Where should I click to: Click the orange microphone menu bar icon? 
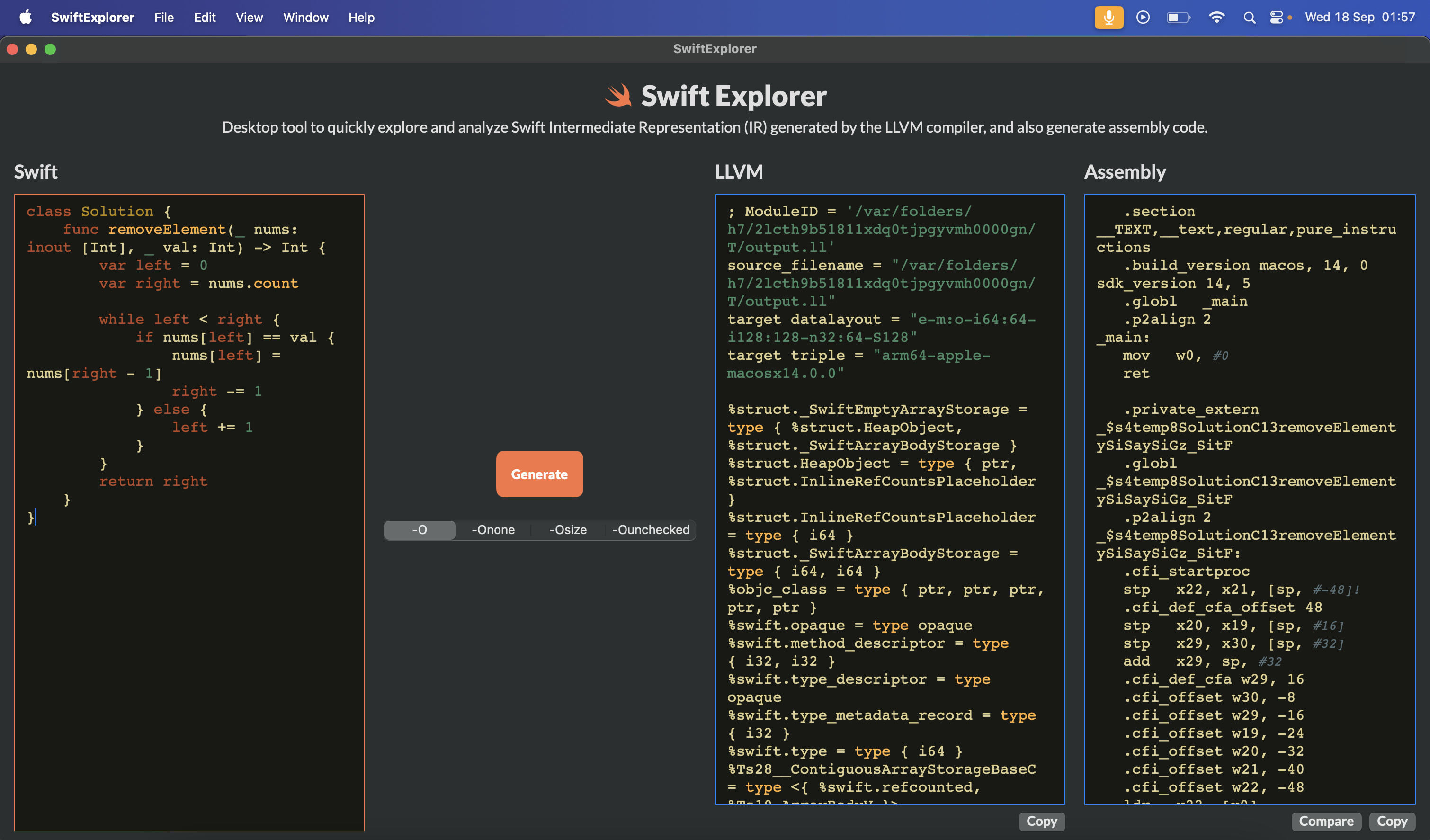point(1108,17)
